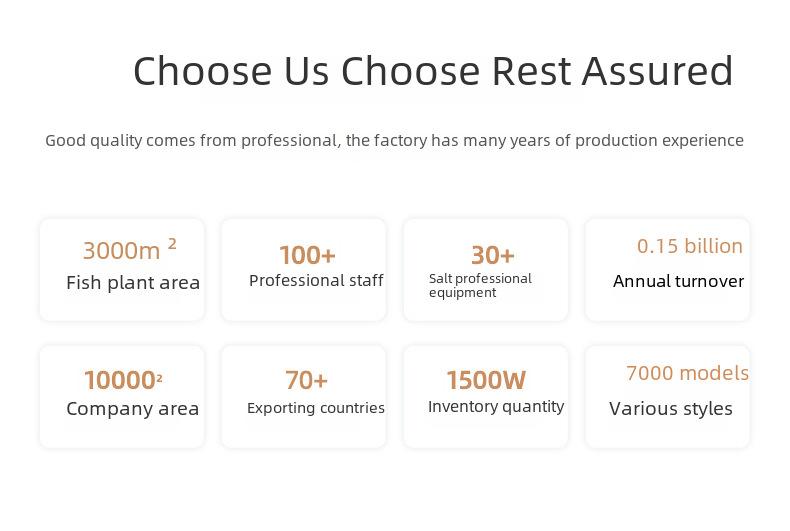Image resolution: width=790 pixels, height=531 pixels.
Task: Click the 10000² Company area card
Action: point(122,396)
